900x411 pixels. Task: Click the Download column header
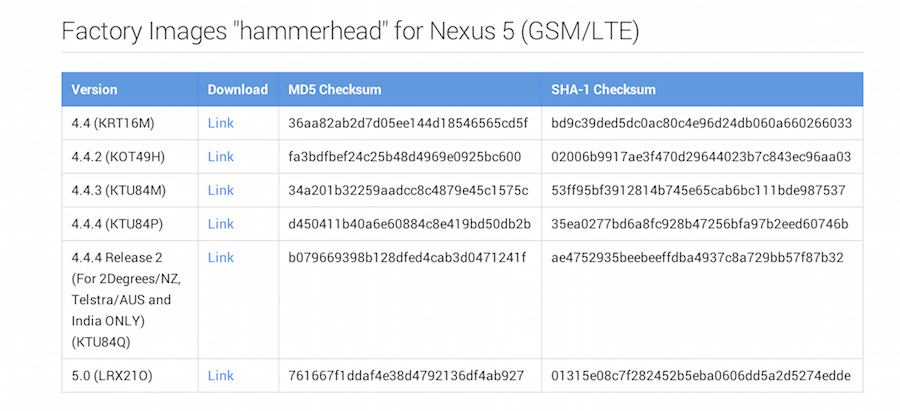pos(237,90)
